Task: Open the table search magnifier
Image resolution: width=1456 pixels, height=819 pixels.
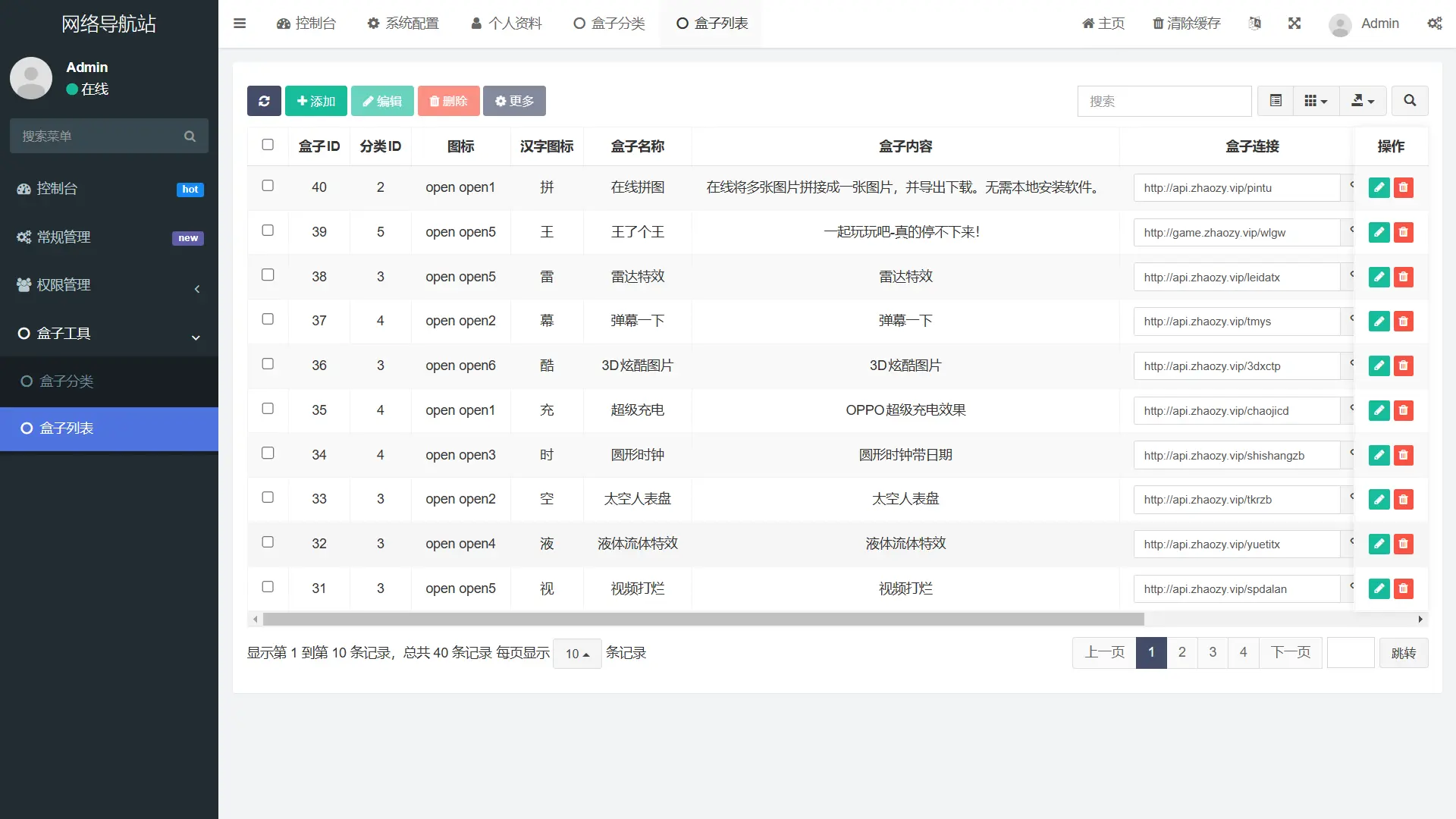Action: [x=1410, y=100]
